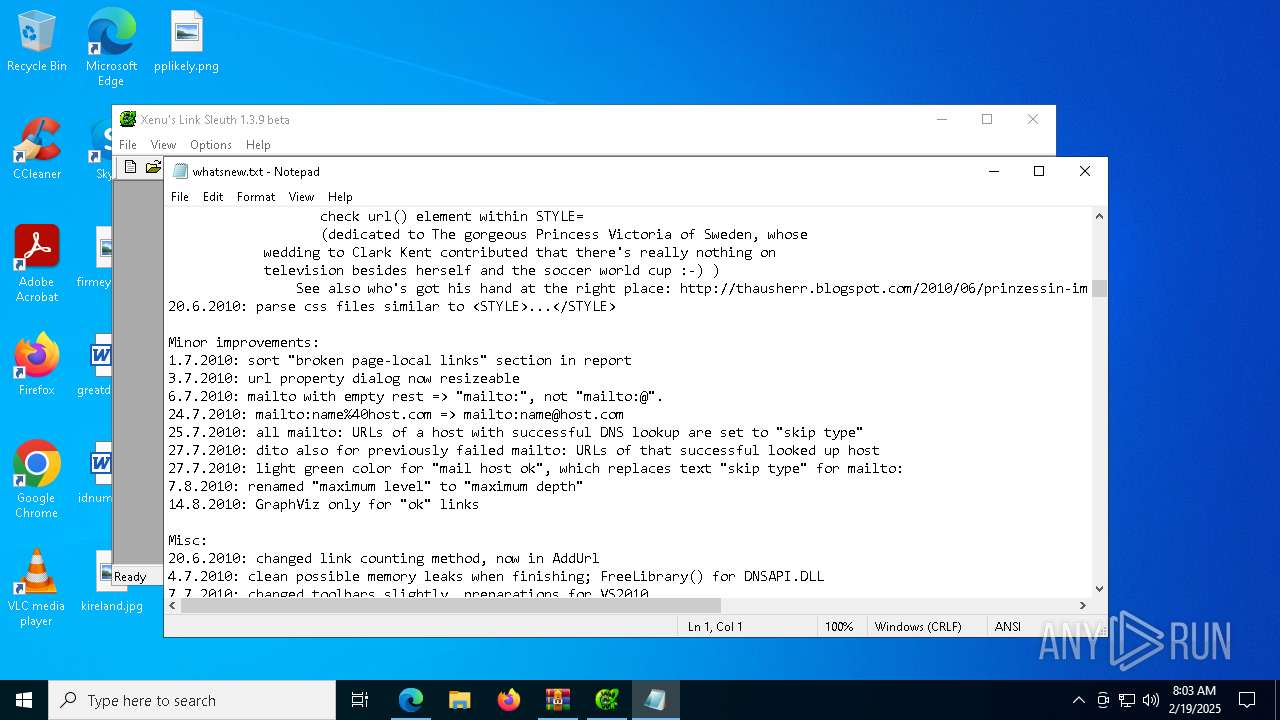This screenshot has width=1280, height=720.
Task: Open Microsoft Edge desktop shortcut
Action: [111, 48]
